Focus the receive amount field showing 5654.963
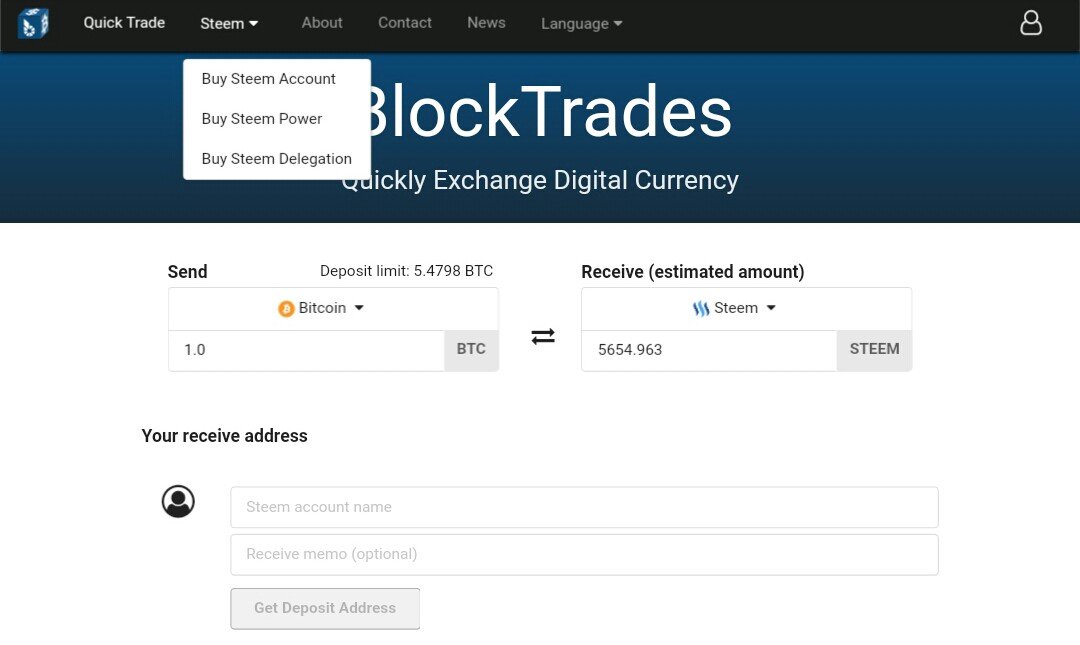The image size is (1080, 645). coord(709,350)
